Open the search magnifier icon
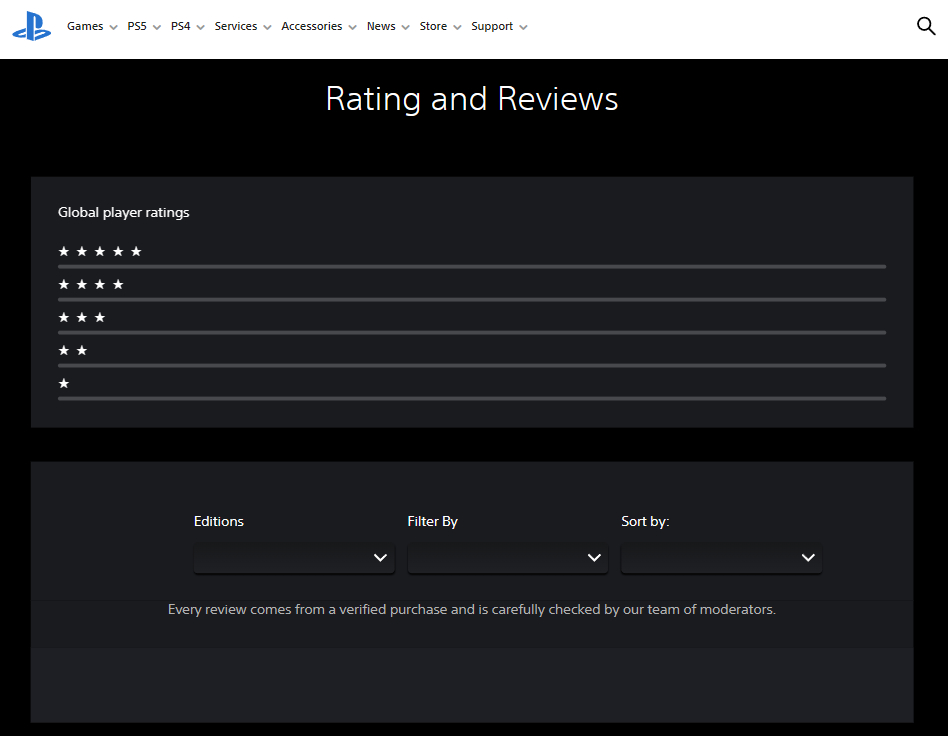 tap(926, 26)
